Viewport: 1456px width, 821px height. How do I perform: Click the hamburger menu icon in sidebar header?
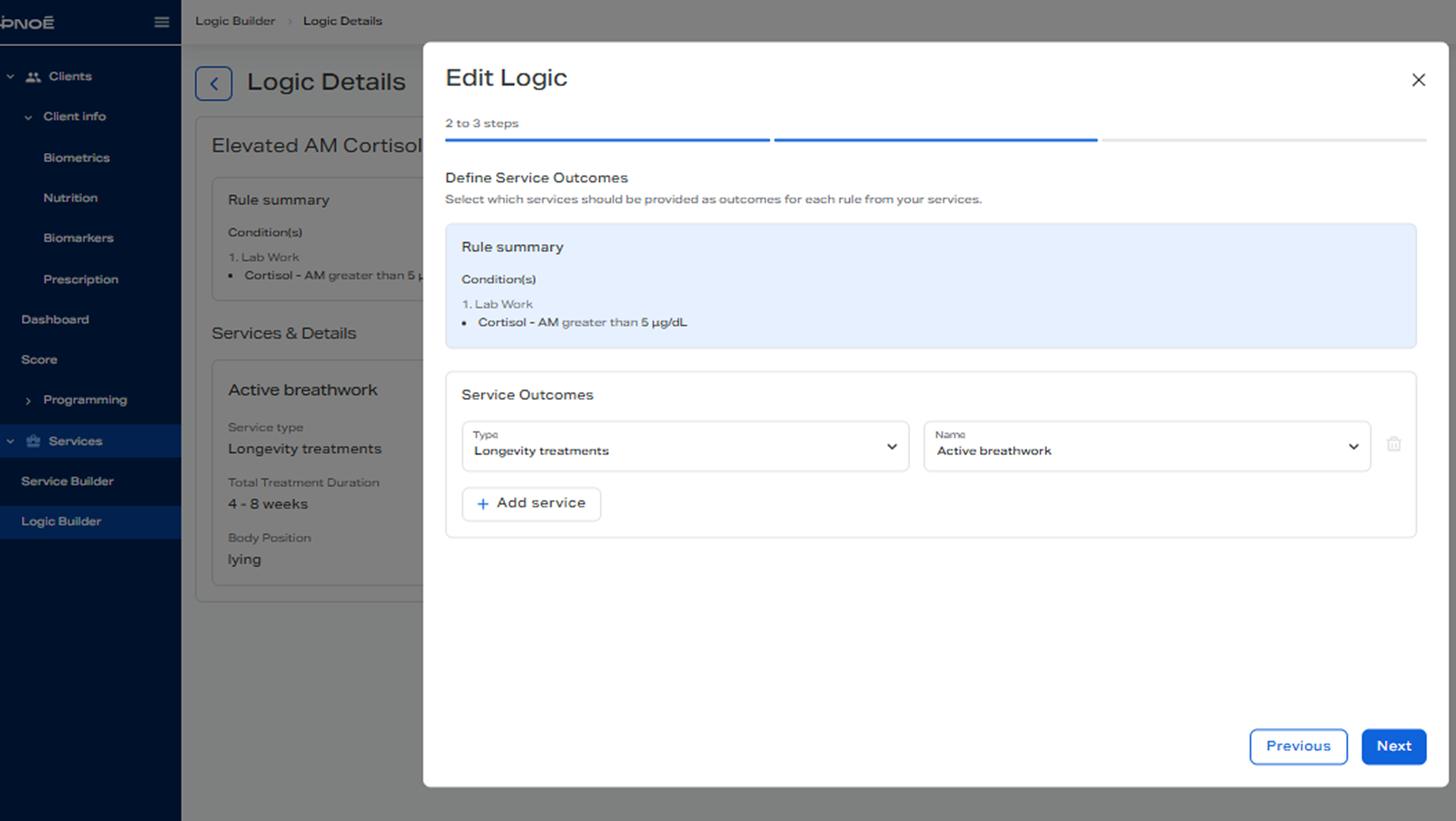(162, 22)
